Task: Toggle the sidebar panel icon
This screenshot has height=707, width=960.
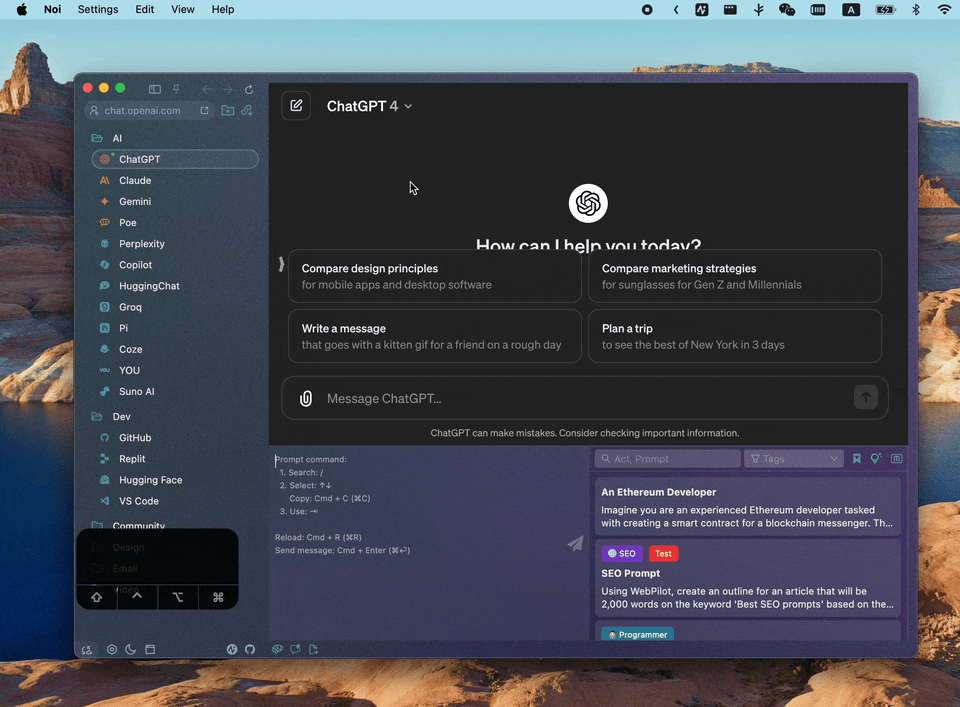Action: tap(155, 89)
